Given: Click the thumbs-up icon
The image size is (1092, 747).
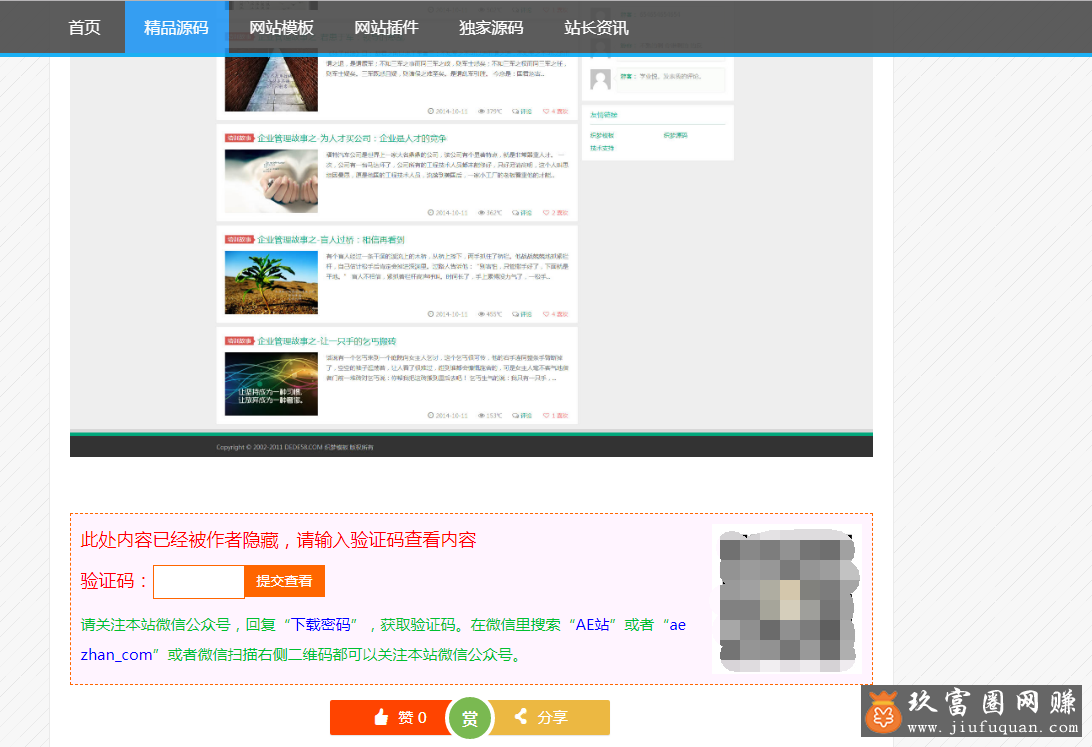Looking at the screenshot, I should tap(381, 717).
